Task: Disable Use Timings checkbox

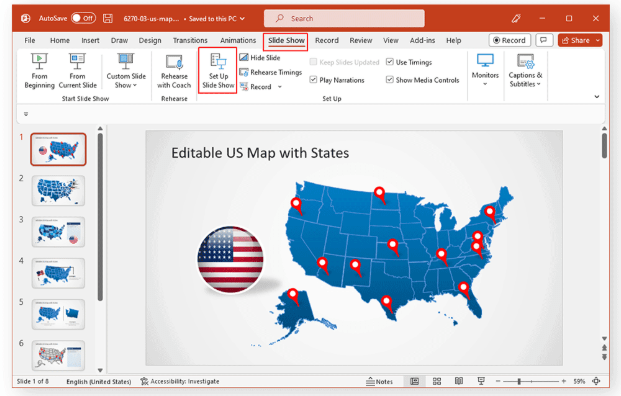Action: pos(390,62)
